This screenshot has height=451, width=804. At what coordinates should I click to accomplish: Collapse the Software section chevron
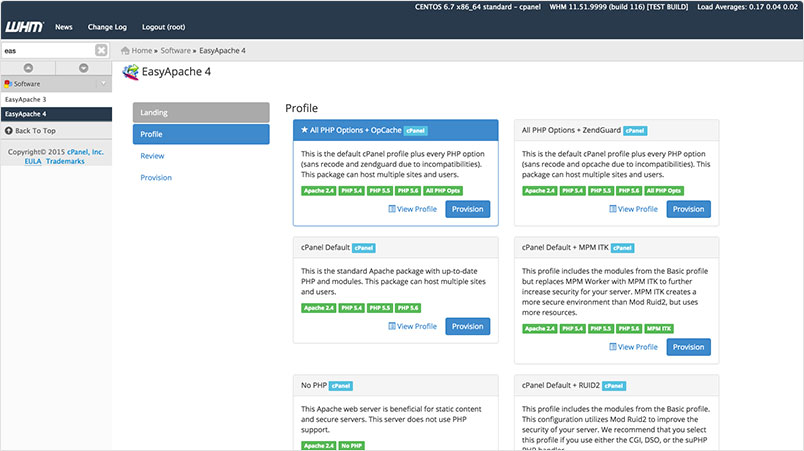103,84
